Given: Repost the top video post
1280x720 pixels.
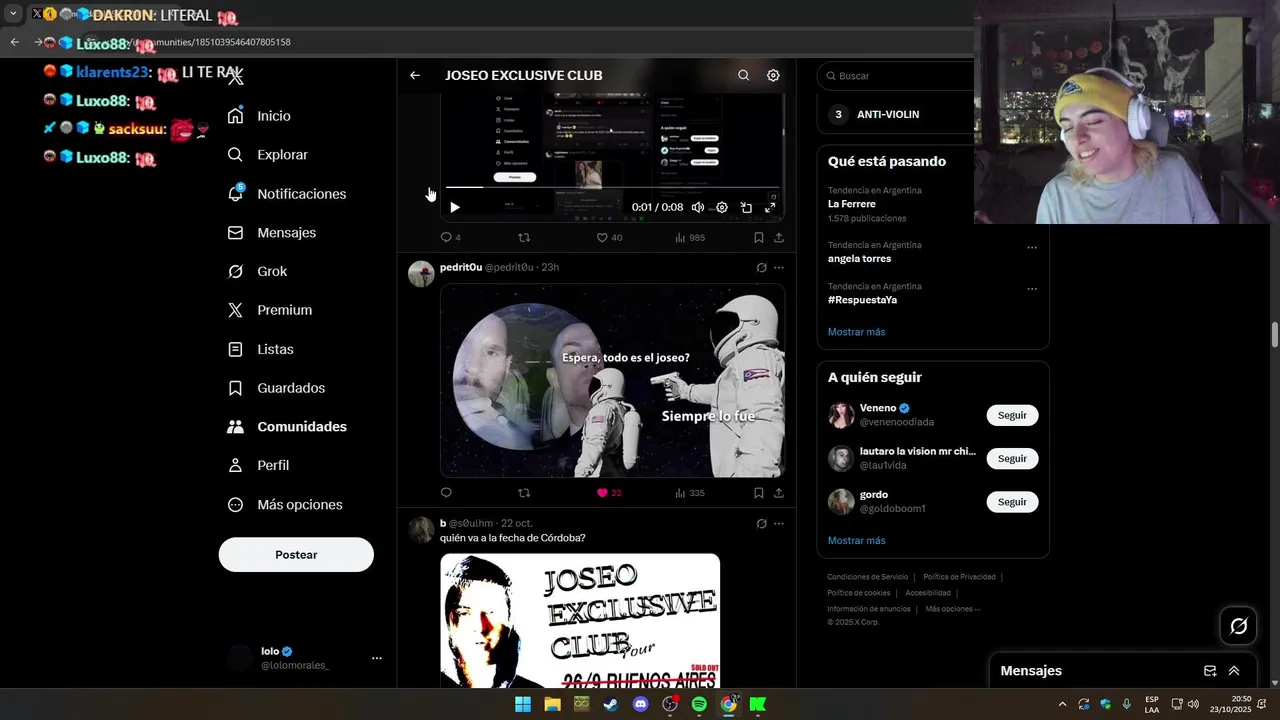Looking at the screenshot, I should pyautogui.click(x=524, y=237).
